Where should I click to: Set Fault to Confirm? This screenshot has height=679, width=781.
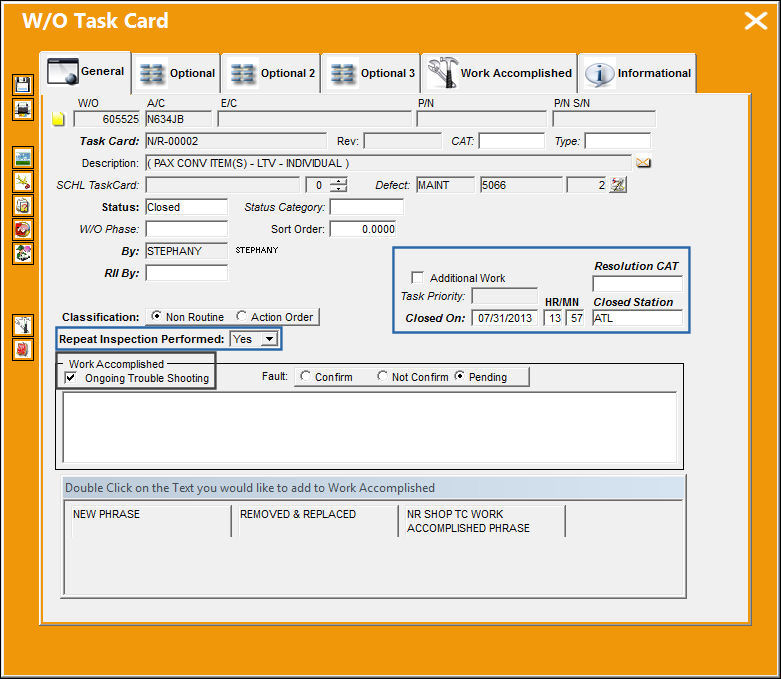305,377
